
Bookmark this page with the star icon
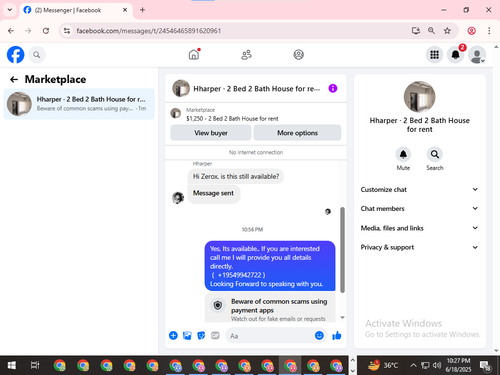coord(447,31)
